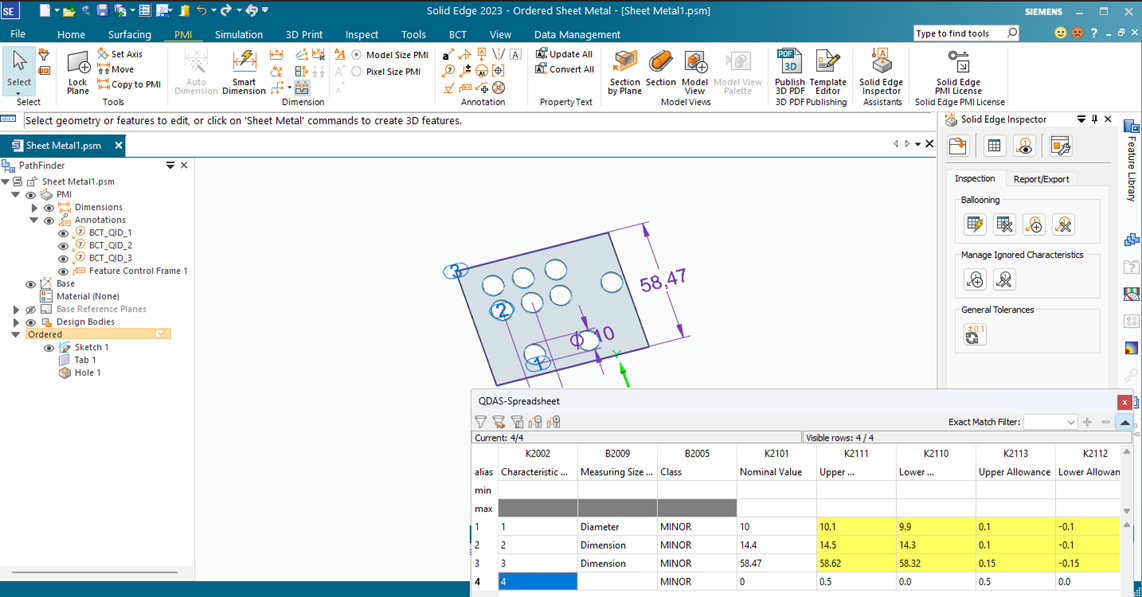
Task: Switch to Inspect ribbon tab
Action: point(362,34)
